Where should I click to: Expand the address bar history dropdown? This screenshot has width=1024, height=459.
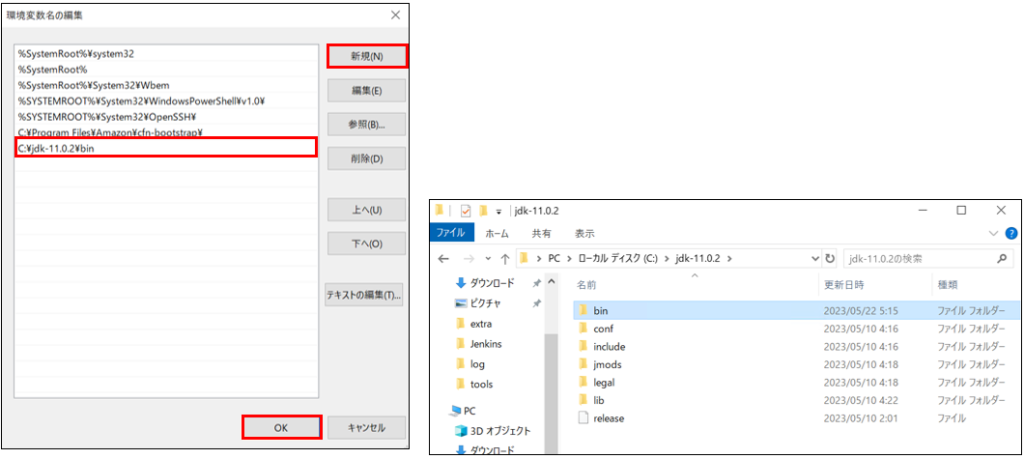click(x=815, y=258)
